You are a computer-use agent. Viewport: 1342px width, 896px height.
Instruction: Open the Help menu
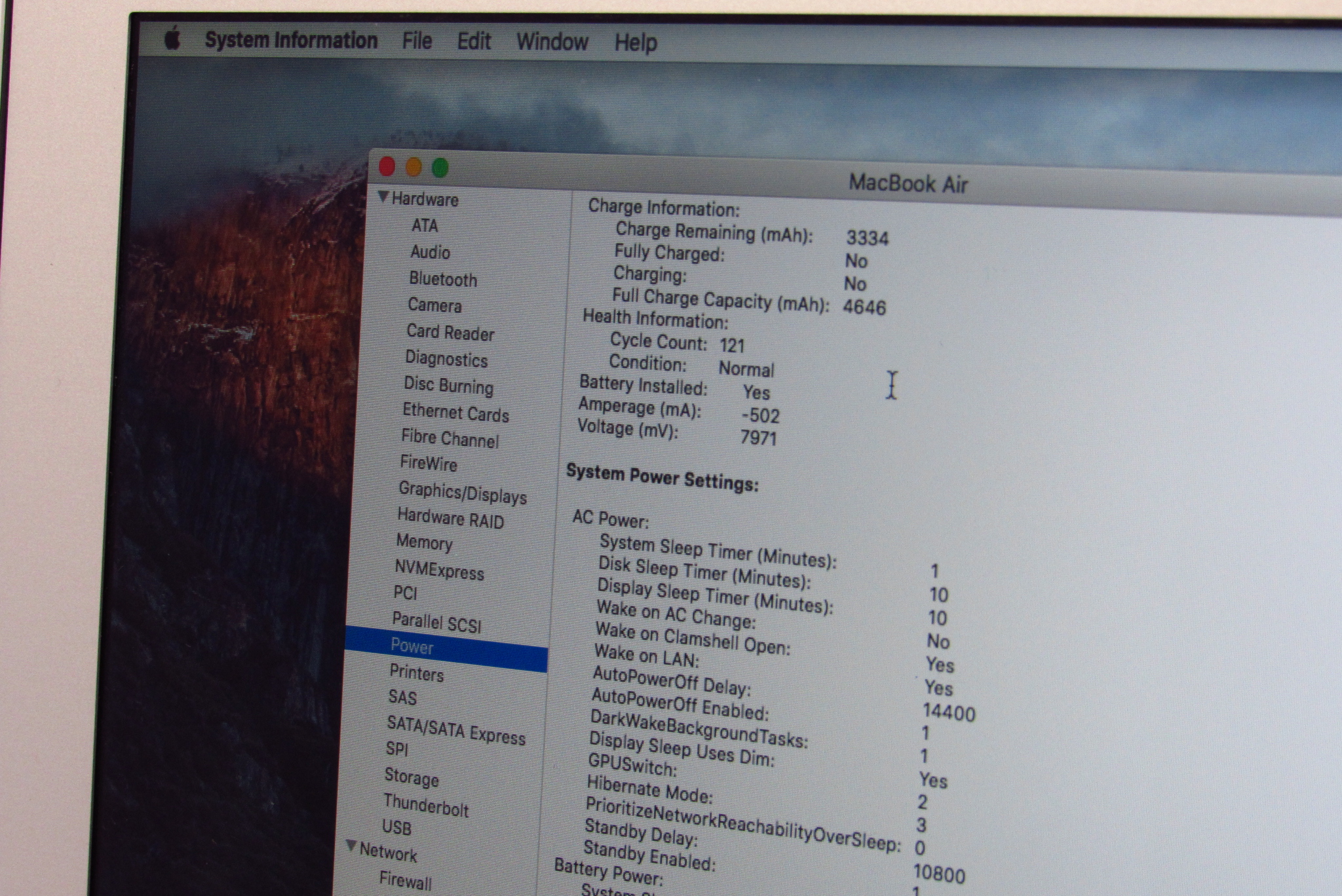tap(635, 43)
